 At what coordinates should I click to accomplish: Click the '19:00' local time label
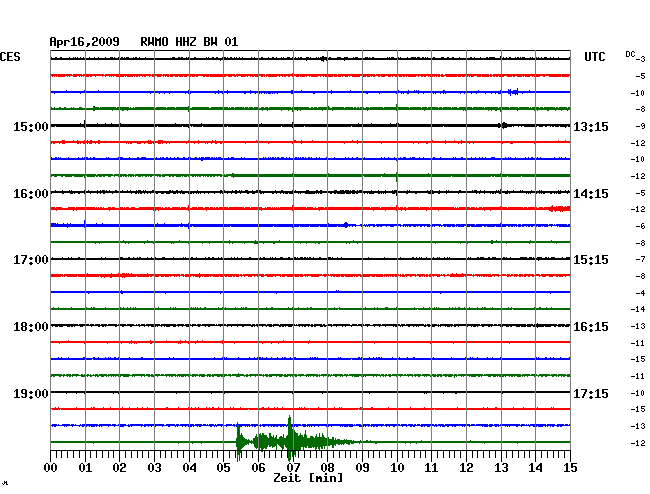tap(31, 394)
